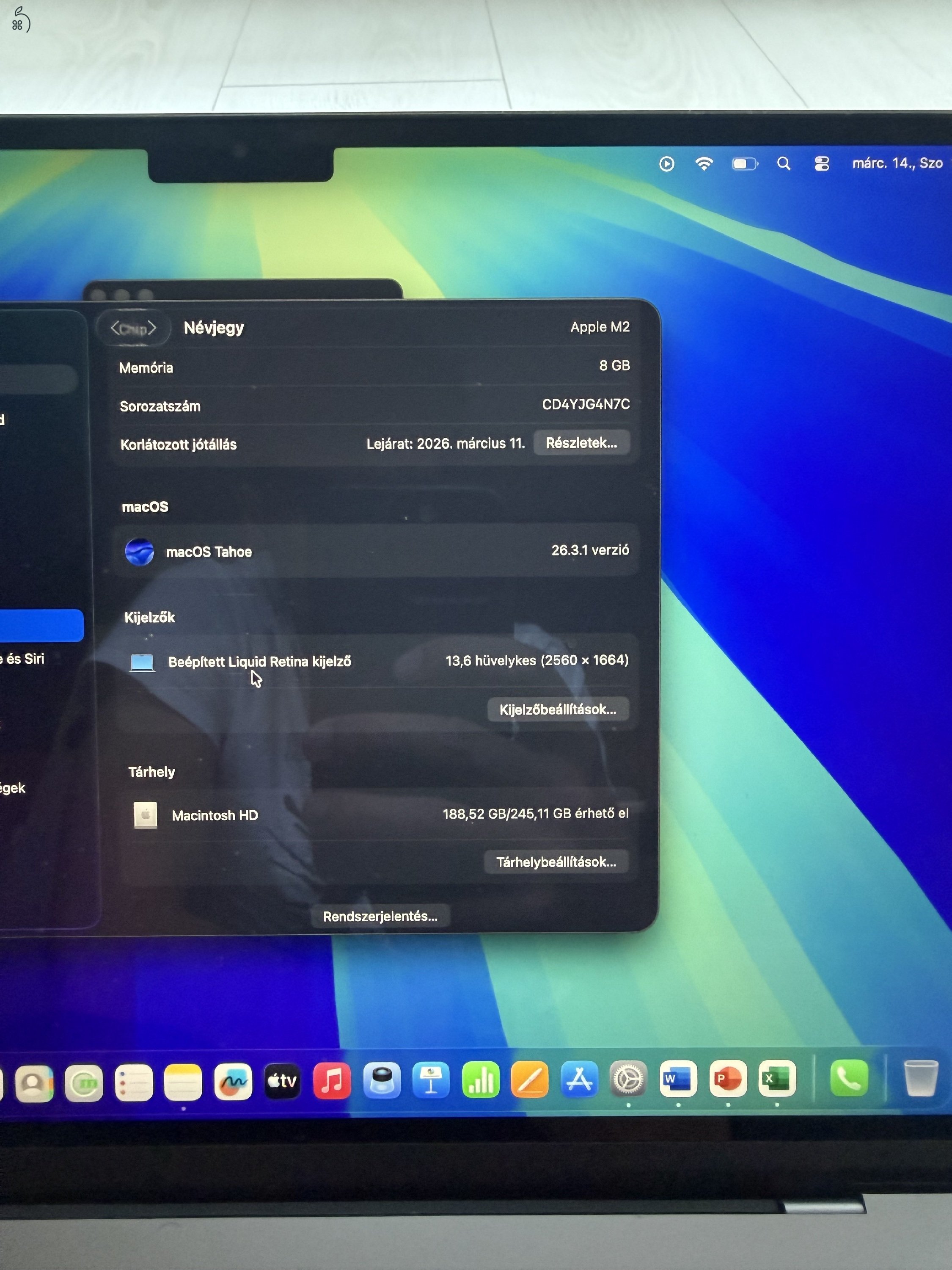Click the 26.3.1 verzió text
Image resolution: width=952 pixels, height=1270 pixels.
coord(591,550)
